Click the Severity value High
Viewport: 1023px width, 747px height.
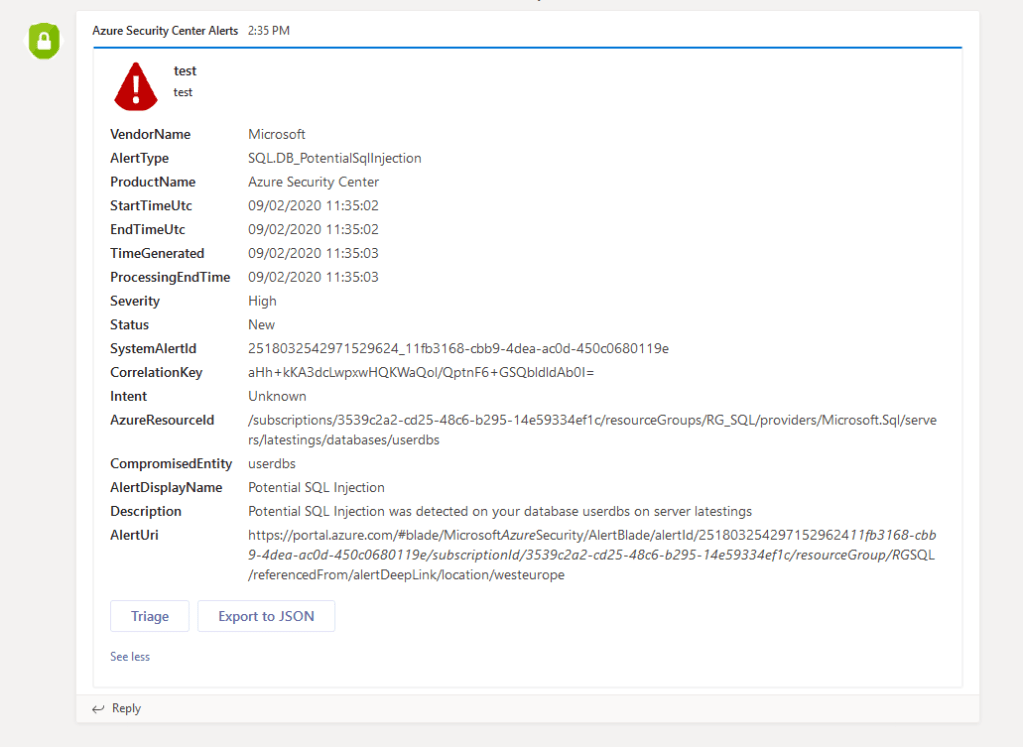coord(262,301)
